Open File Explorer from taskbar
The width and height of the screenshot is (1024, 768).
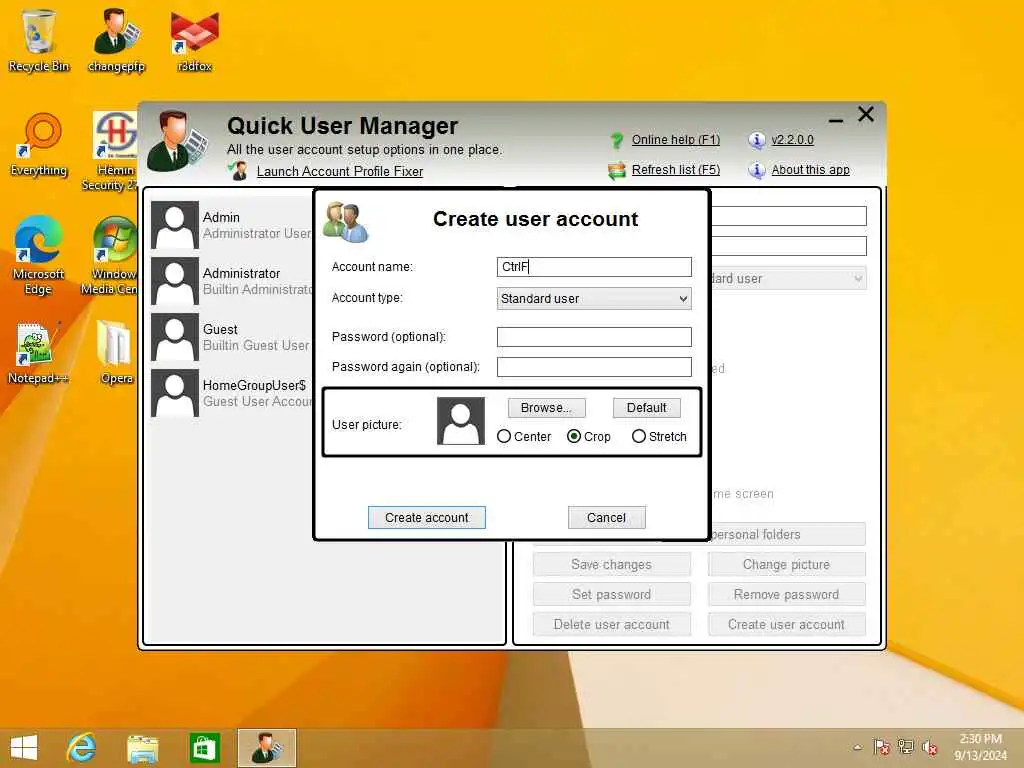coord(142,749)
